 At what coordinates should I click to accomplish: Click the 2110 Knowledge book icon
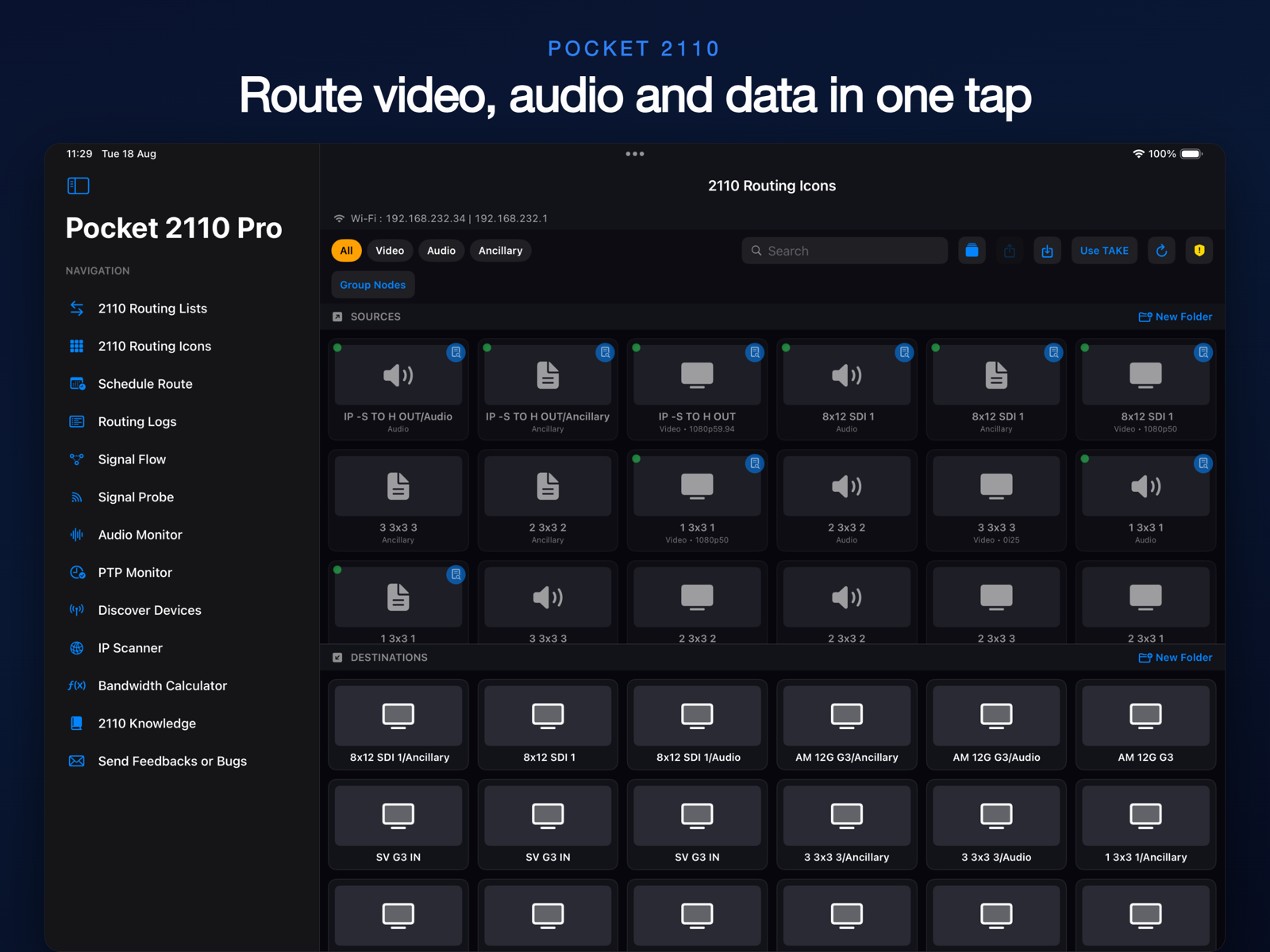coord(77,723)
